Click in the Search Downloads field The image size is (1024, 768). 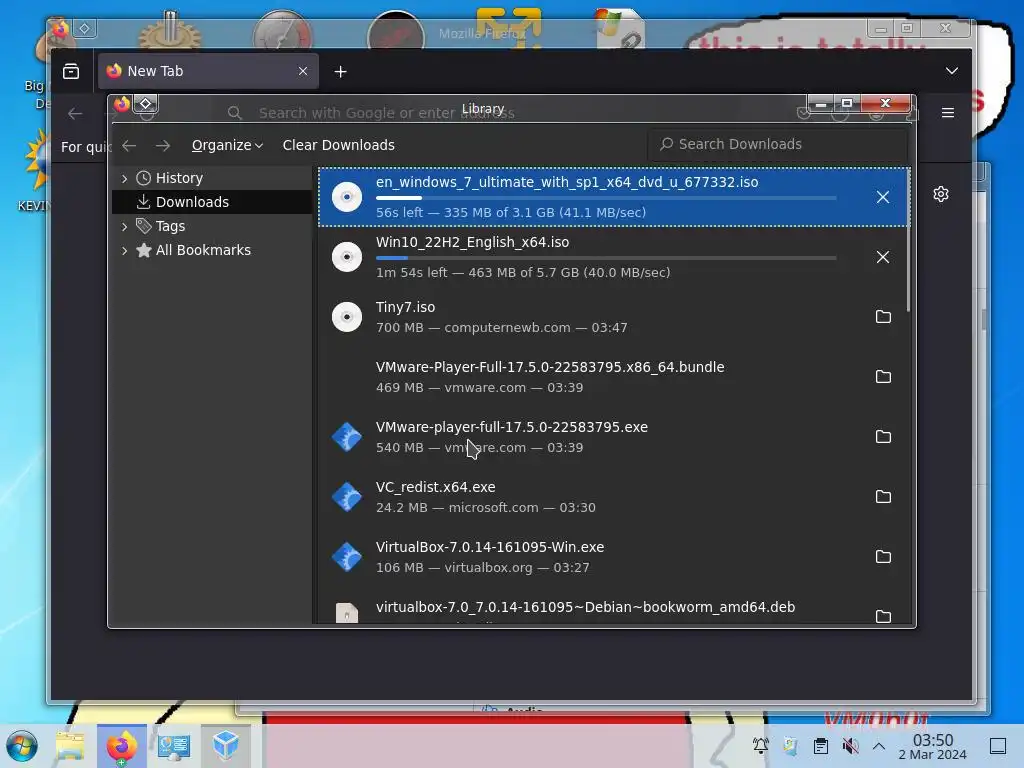click(778, 144)
